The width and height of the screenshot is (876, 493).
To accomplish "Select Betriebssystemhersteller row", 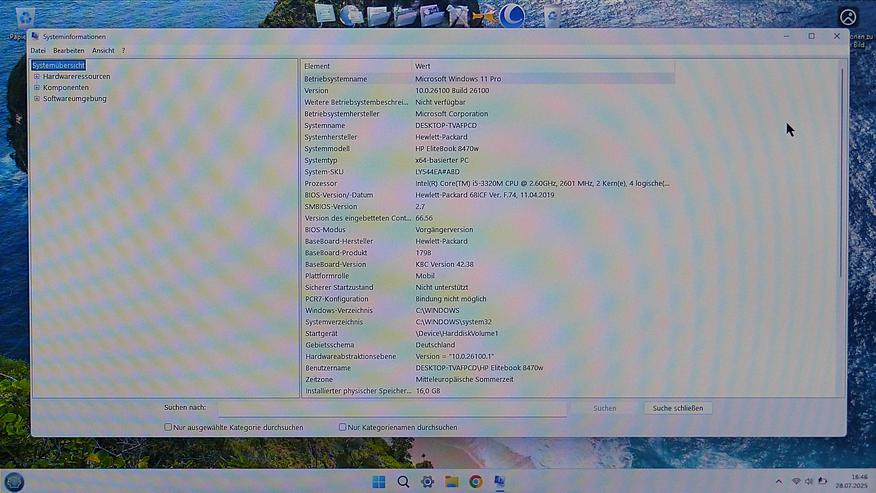I will (488, 114).
